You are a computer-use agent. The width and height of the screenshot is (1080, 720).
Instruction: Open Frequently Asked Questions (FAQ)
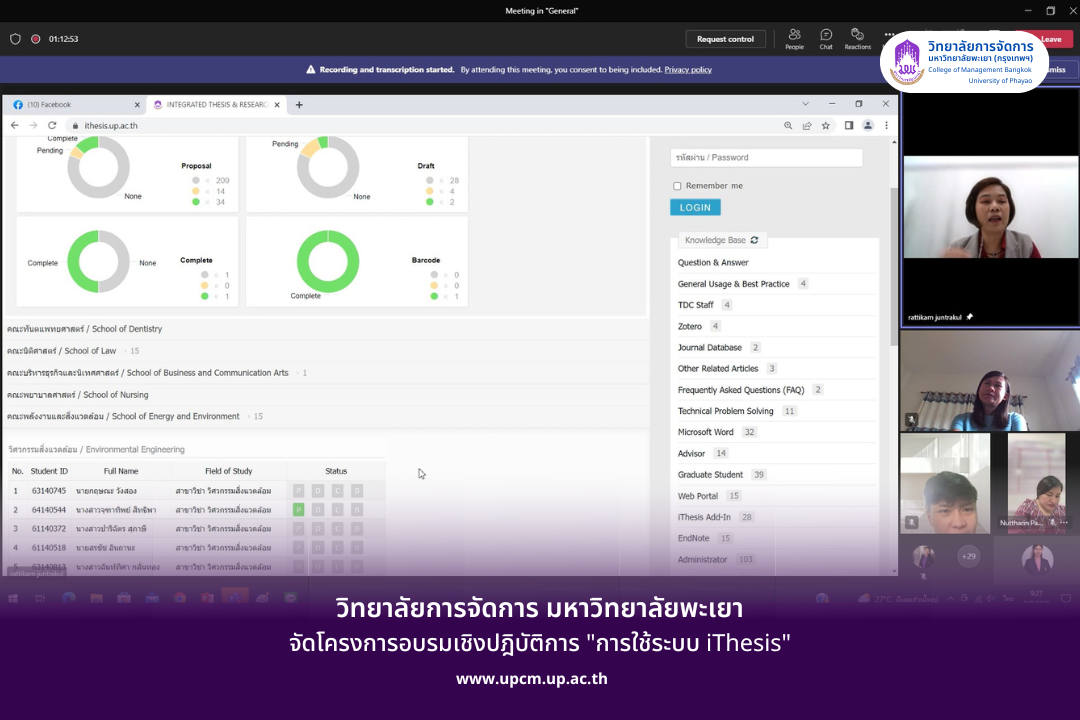741,390
